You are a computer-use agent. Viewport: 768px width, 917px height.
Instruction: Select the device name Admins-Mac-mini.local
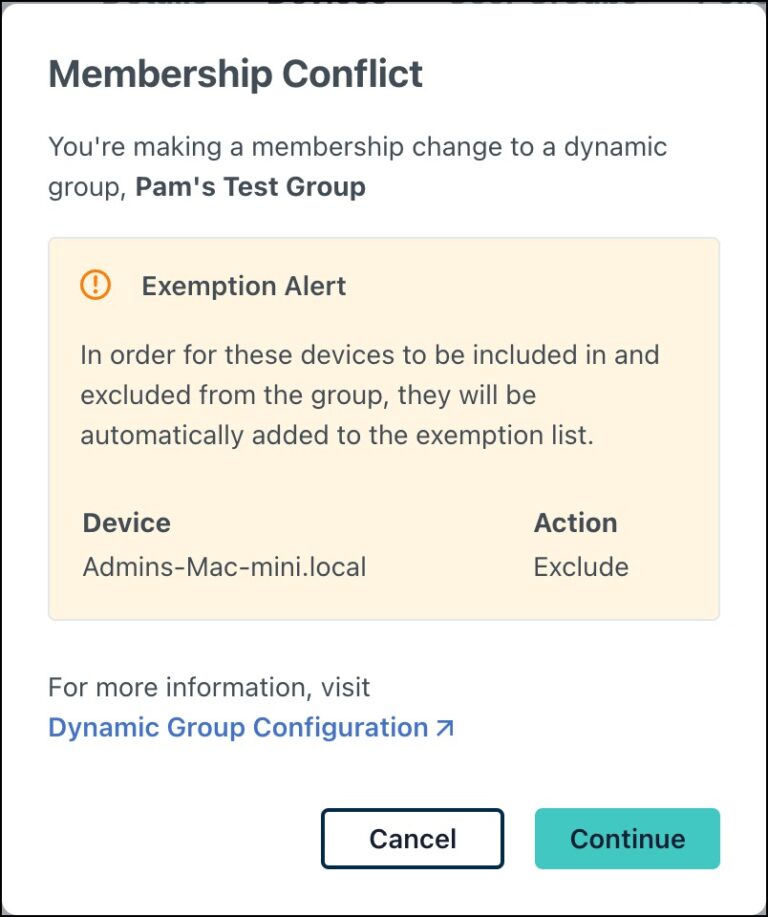[225, 567]
